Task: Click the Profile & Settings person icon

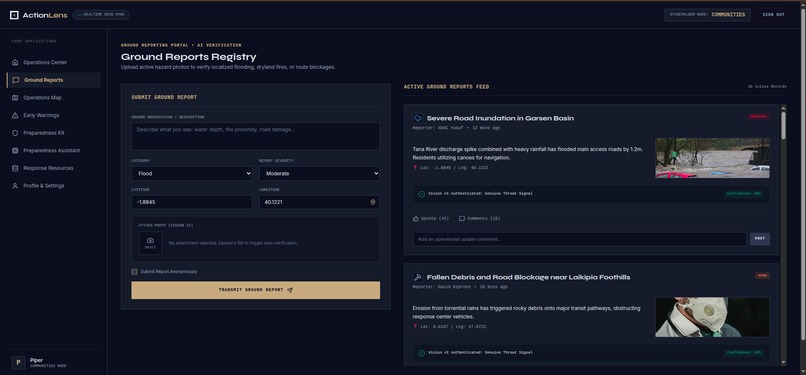Action: pos(15,185)
